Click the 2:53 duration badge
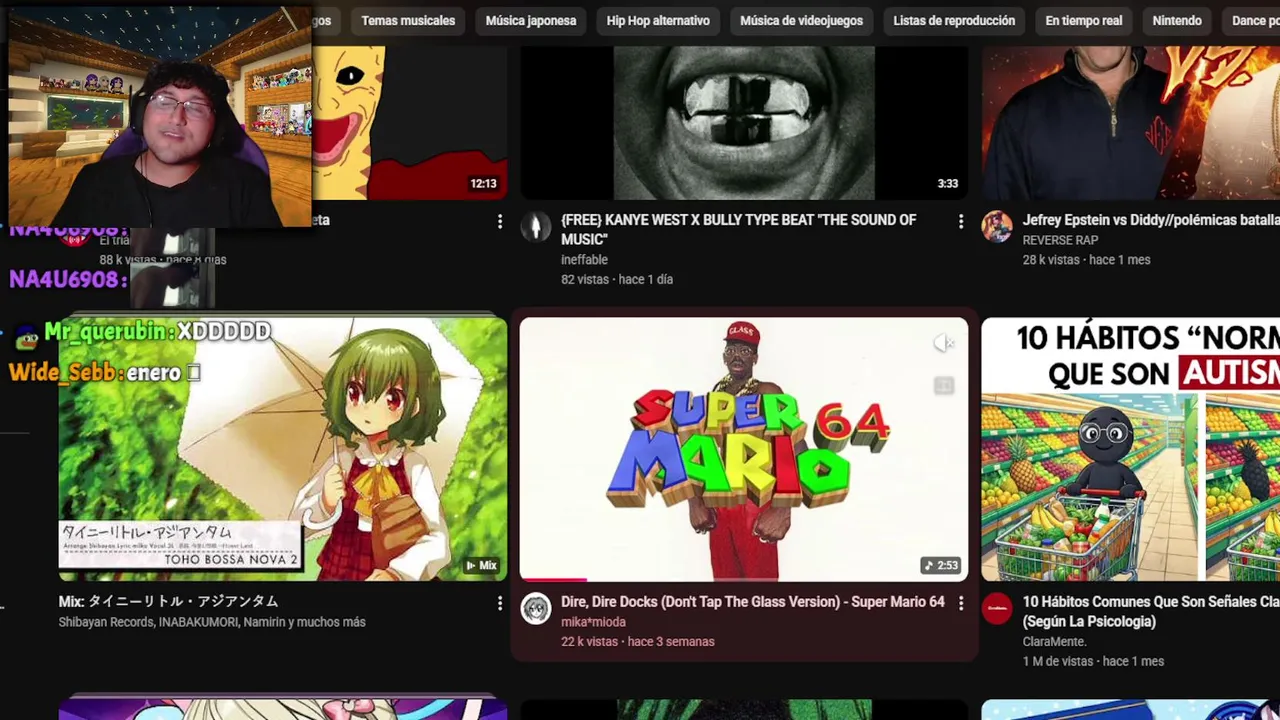The width and height of the screenshot is (1280, 720). coord(941,565)
